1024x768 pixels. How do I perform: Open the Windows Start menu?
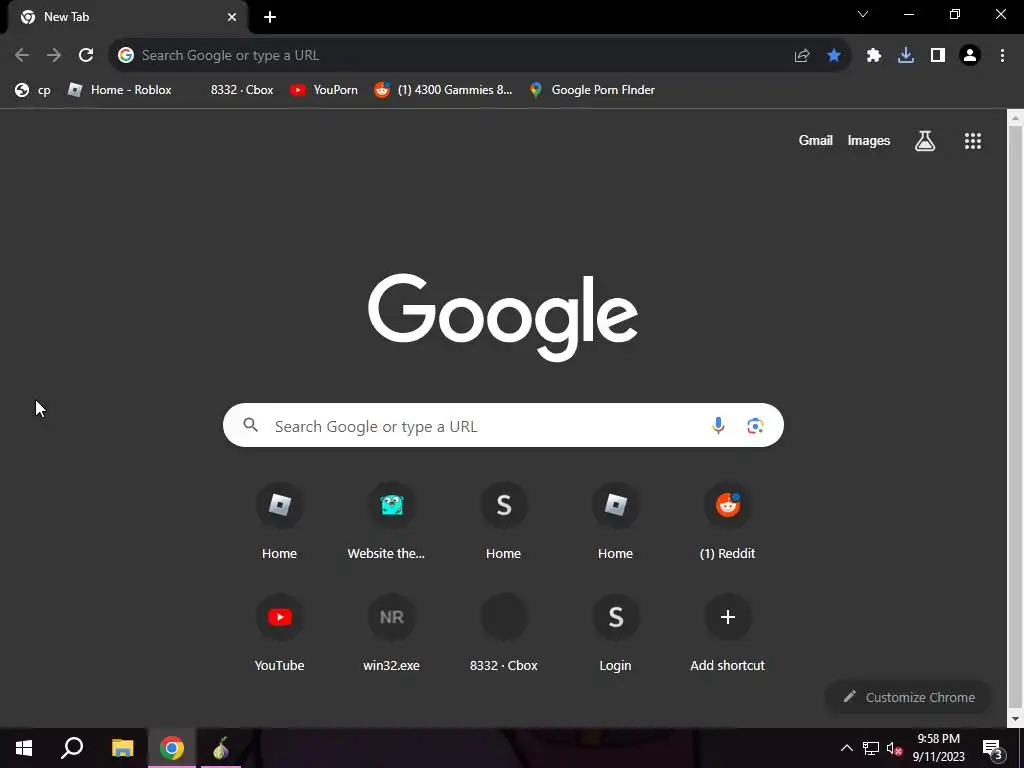[24, 748]
